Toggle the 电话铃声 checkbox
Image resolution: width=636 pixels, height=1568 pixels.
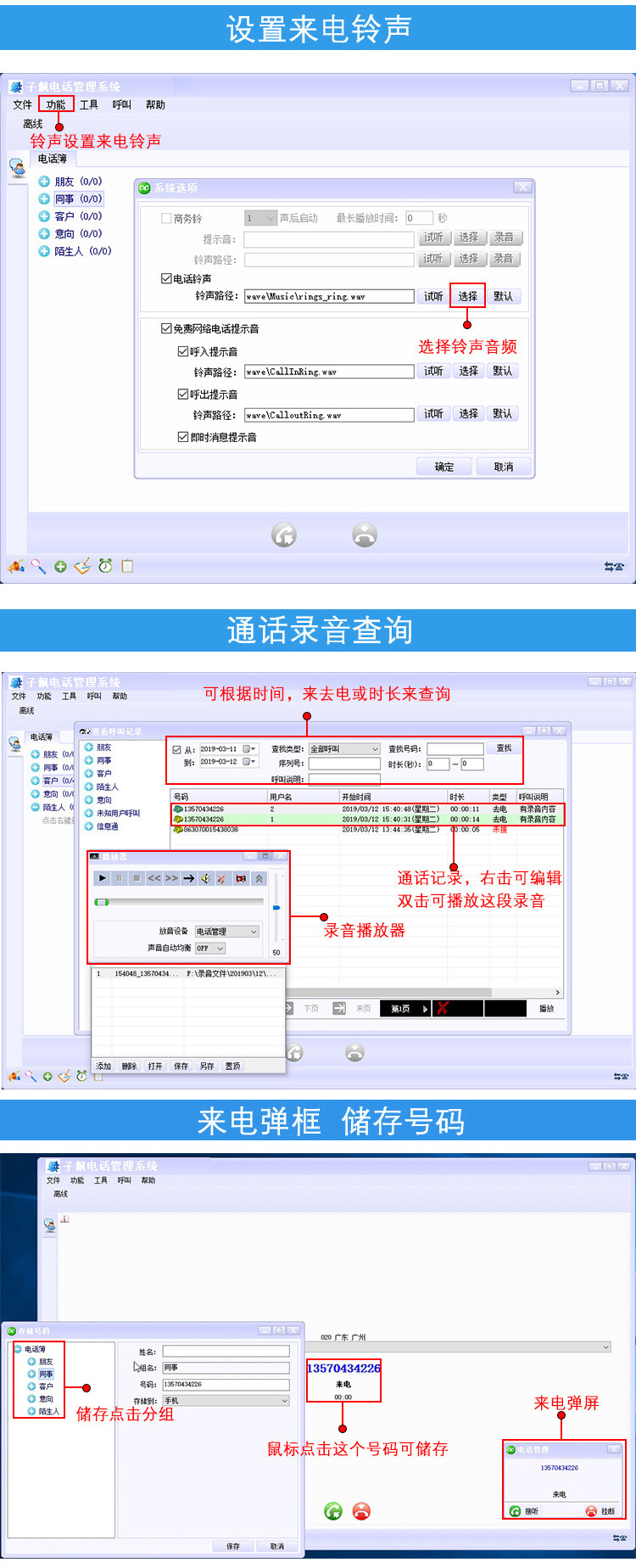(x=167, y=278)
